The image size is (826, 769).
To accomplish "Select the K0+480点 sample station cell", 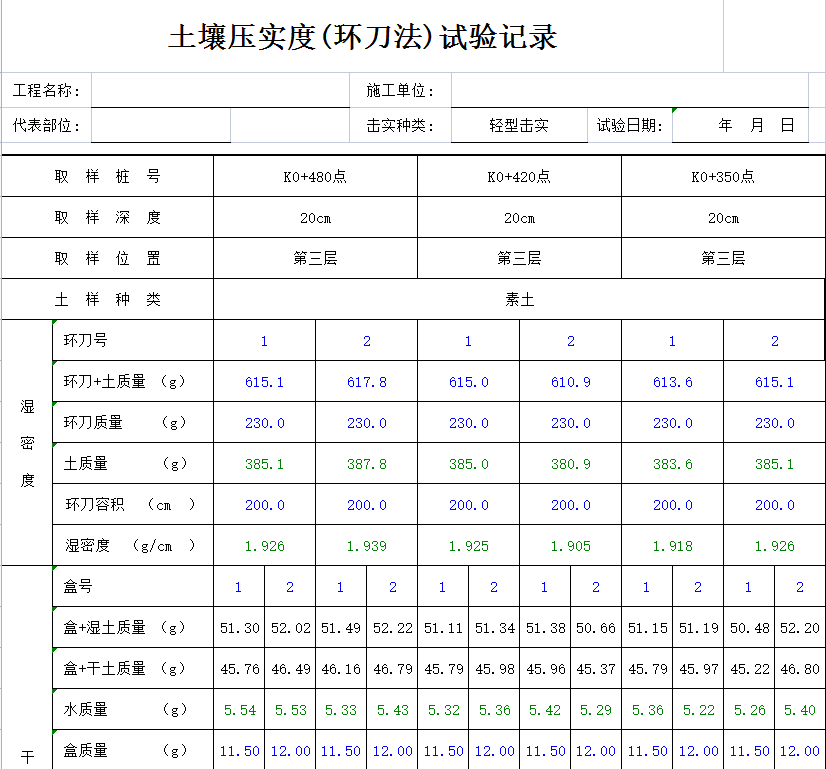I will point(315,177).
